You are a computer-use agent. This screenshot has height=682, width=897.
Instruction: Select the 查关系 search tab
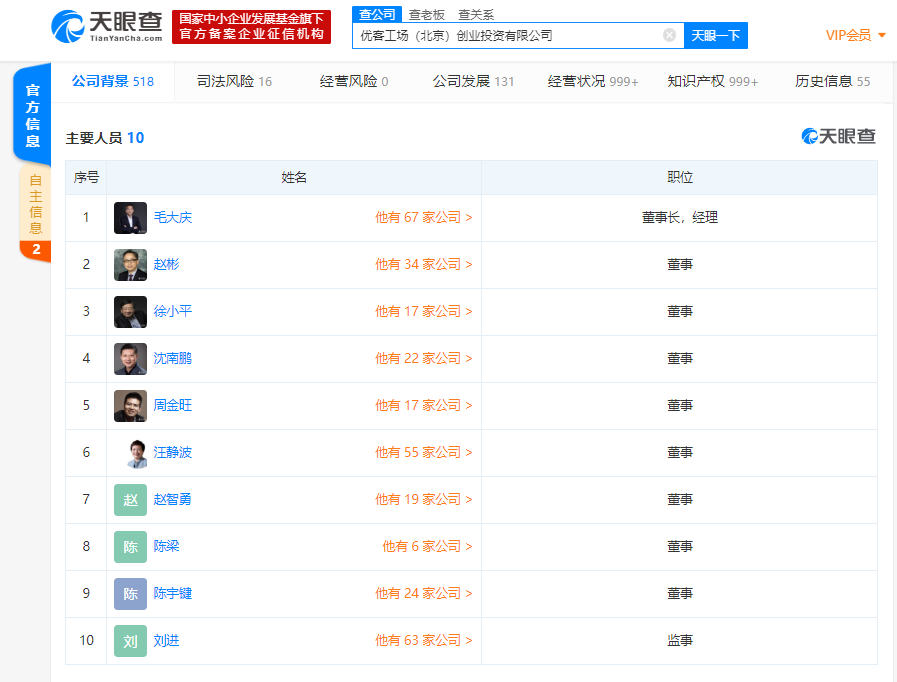(x=476, y=15)
